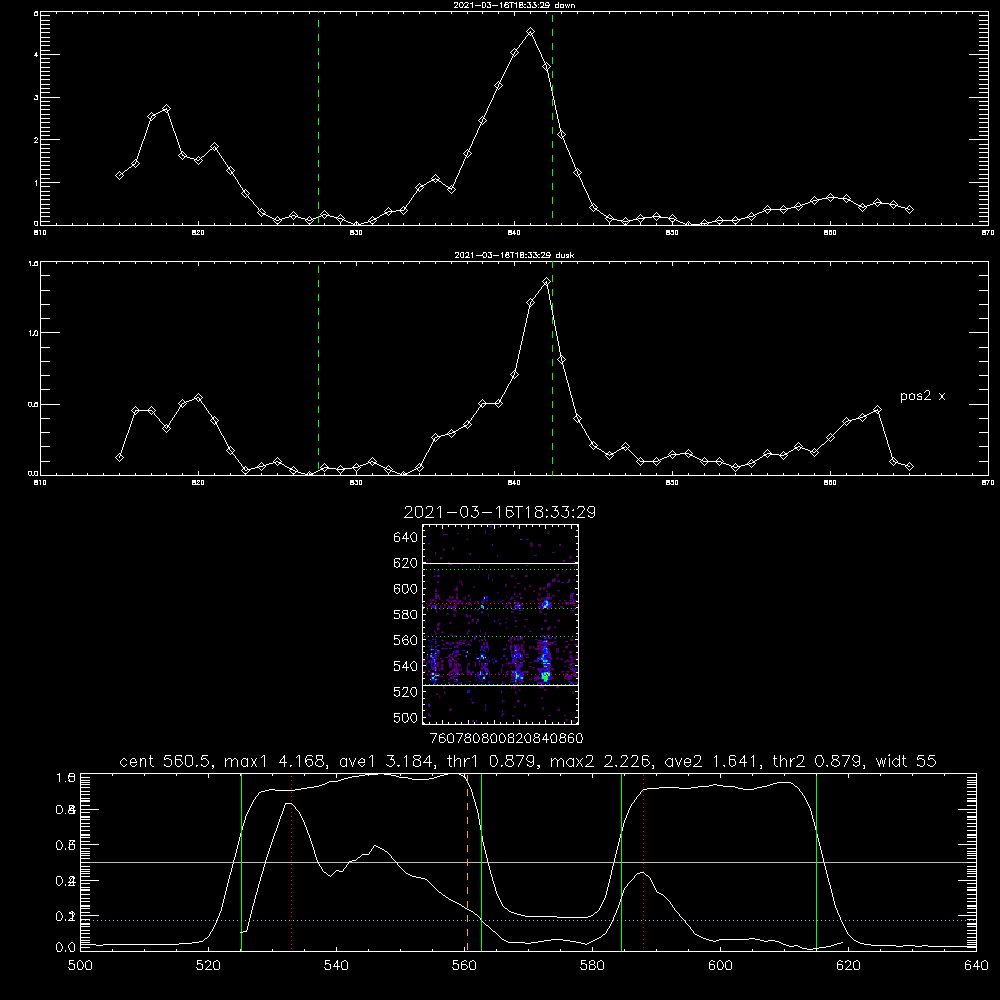Select the "pos2 x" label in dusk plot

[x=922, y=396]
